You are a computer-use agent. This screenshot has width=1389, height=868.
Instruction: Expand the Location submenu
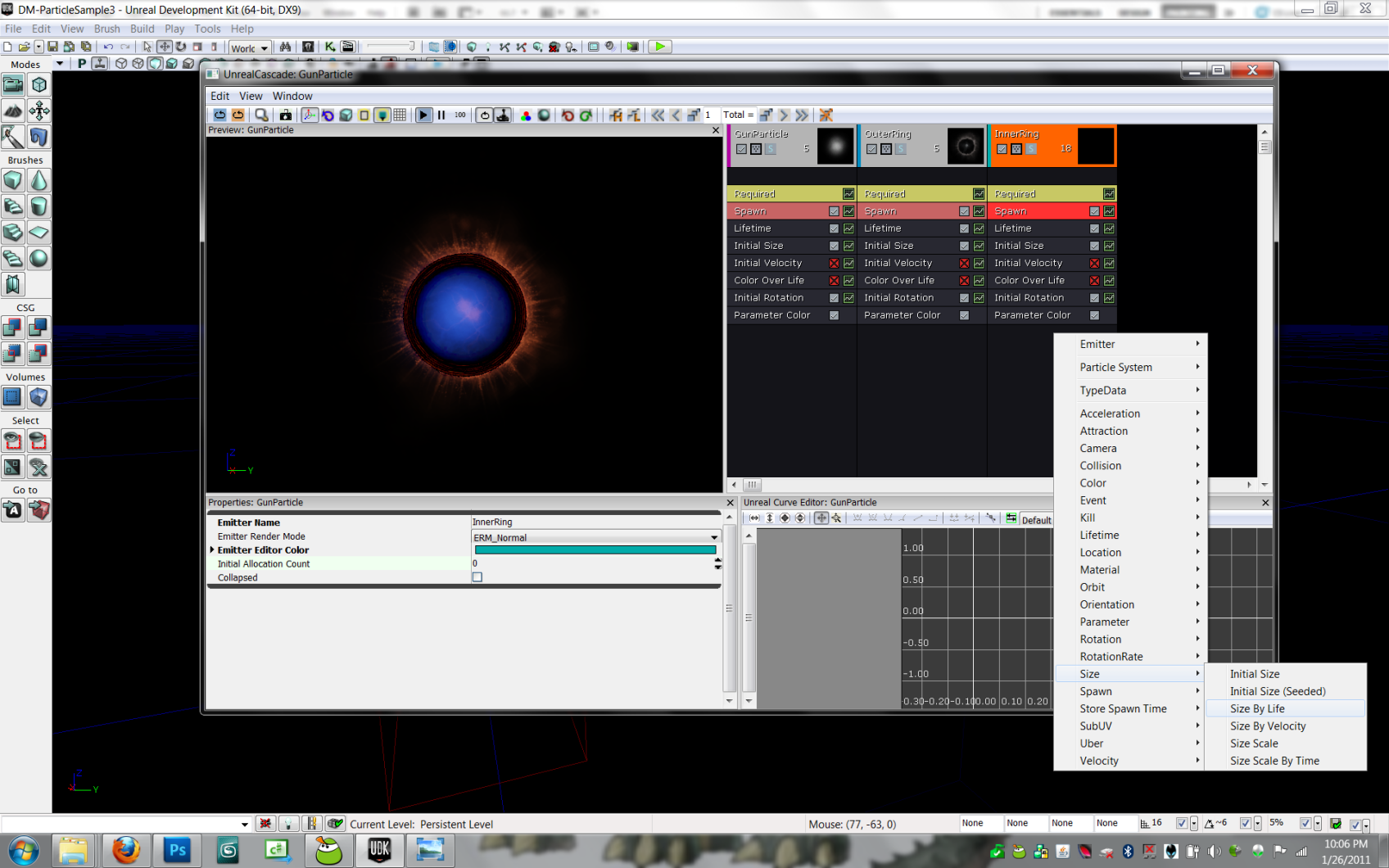click(1130, 553)
